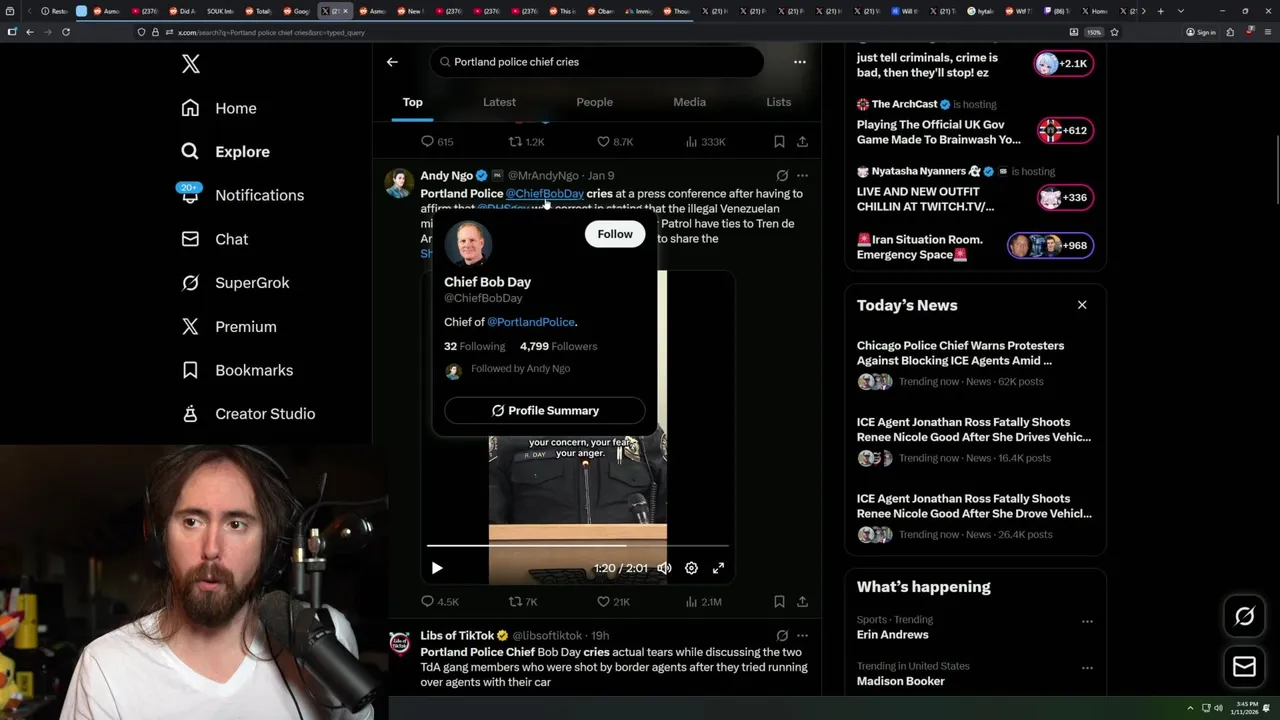The width and height of the screenshot is (1280, 720).
Task: Repost the post with 1.2K reposts
Action: [x=527, y=142]
